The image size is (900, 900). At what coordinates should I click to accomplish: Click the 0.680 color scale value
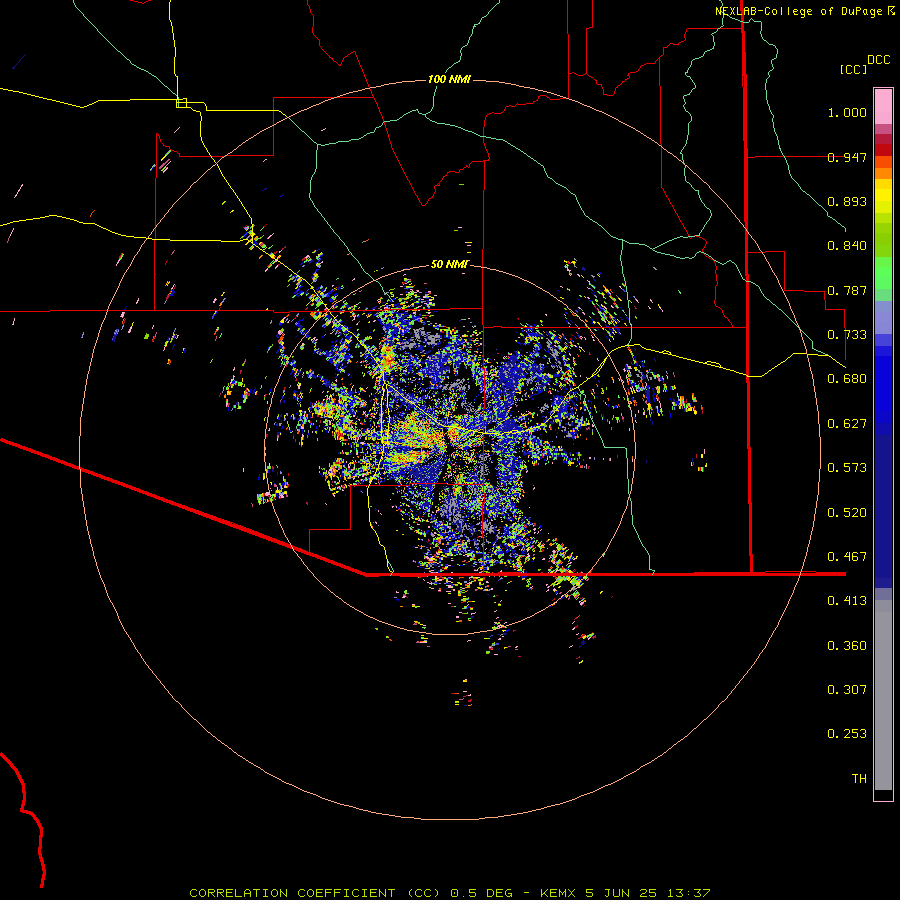[x=847, y=379]
